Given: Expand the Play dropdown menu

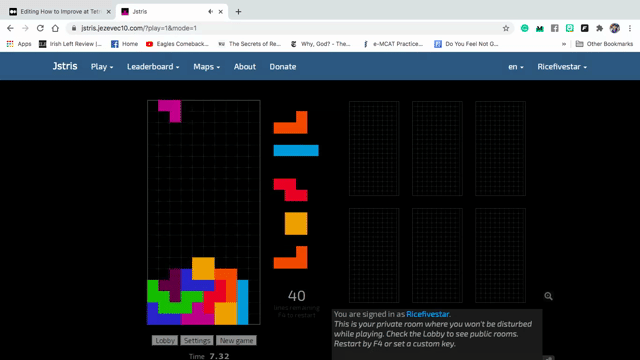Looking at the screenshot, I should pos(102,67).
